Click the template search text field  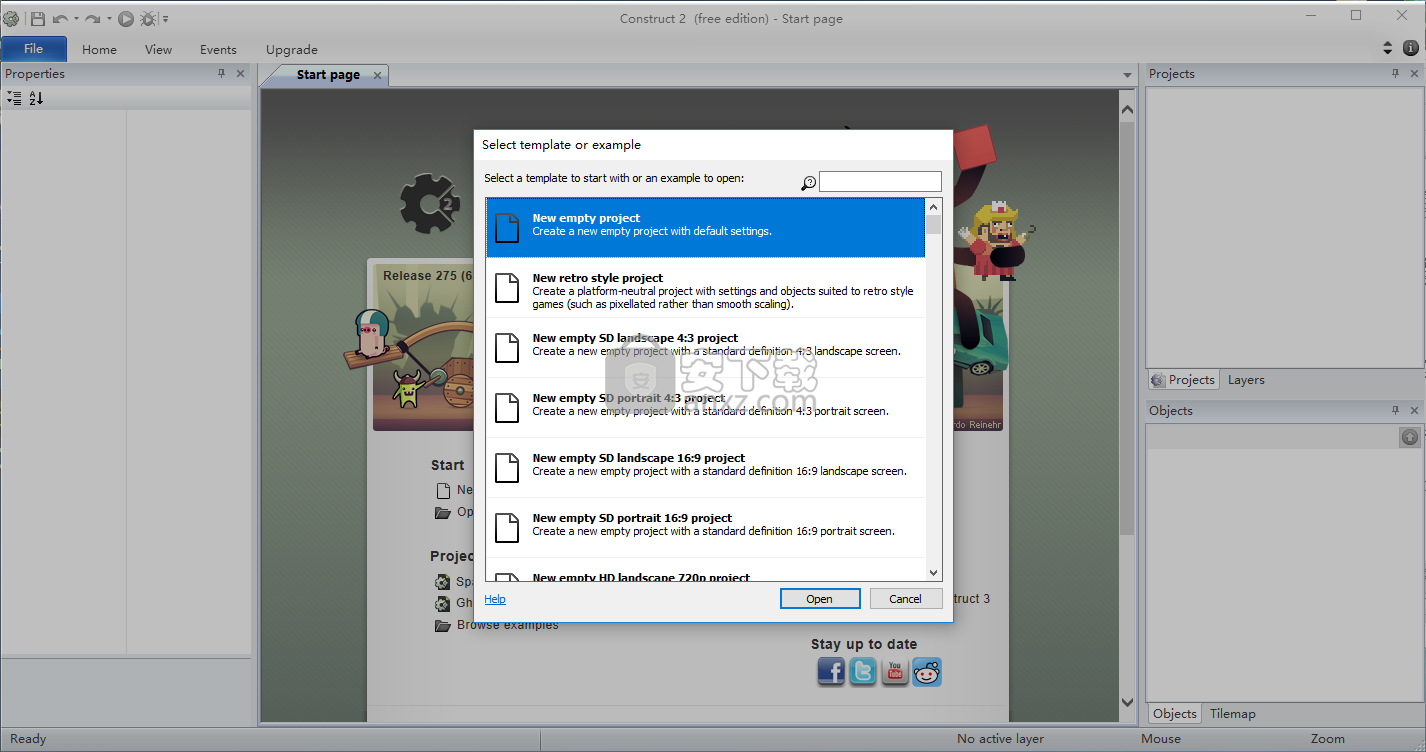pos(880,182)
